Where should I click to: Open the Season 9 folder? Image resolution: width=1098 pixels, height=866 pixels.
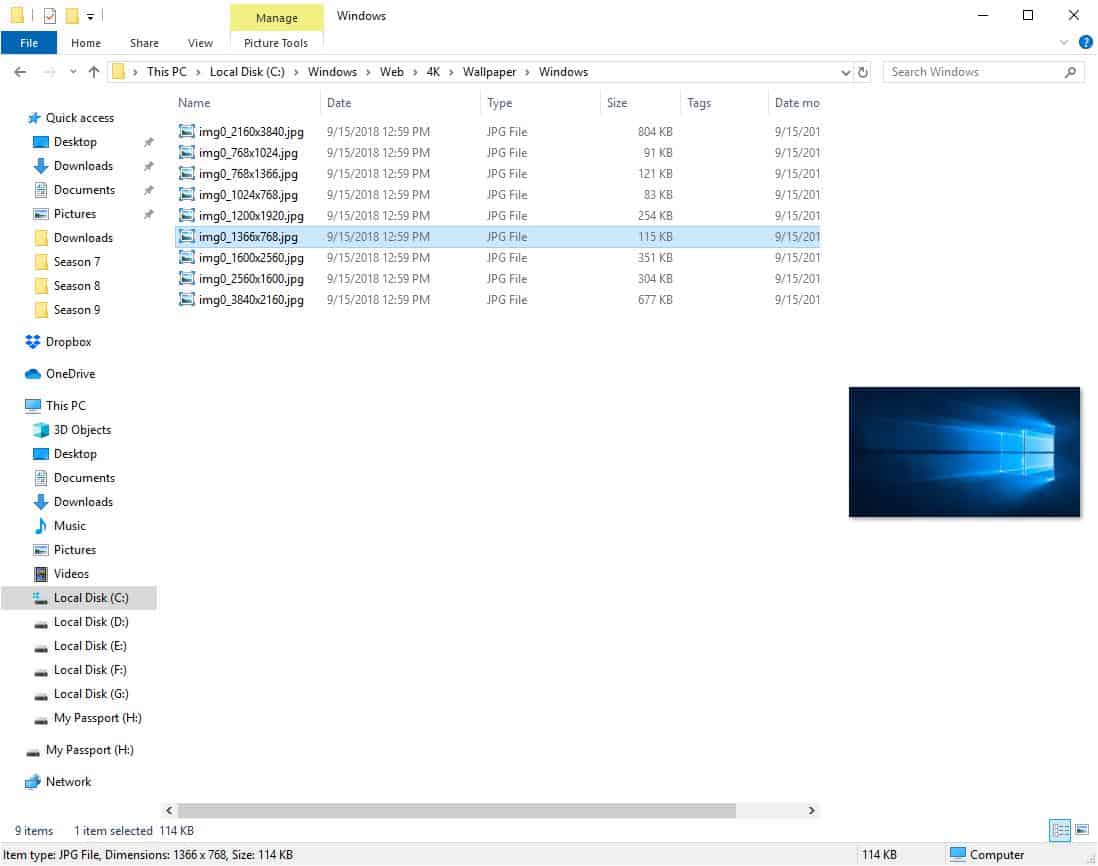pos(76,309)
